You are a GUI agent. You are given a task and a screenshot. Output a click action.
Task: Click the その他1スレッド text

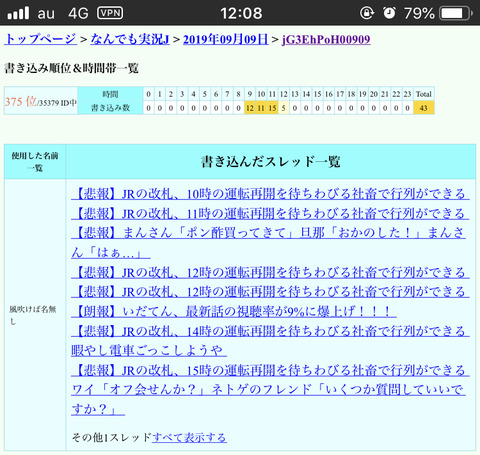pyautogui.click(x=112, y=437)
